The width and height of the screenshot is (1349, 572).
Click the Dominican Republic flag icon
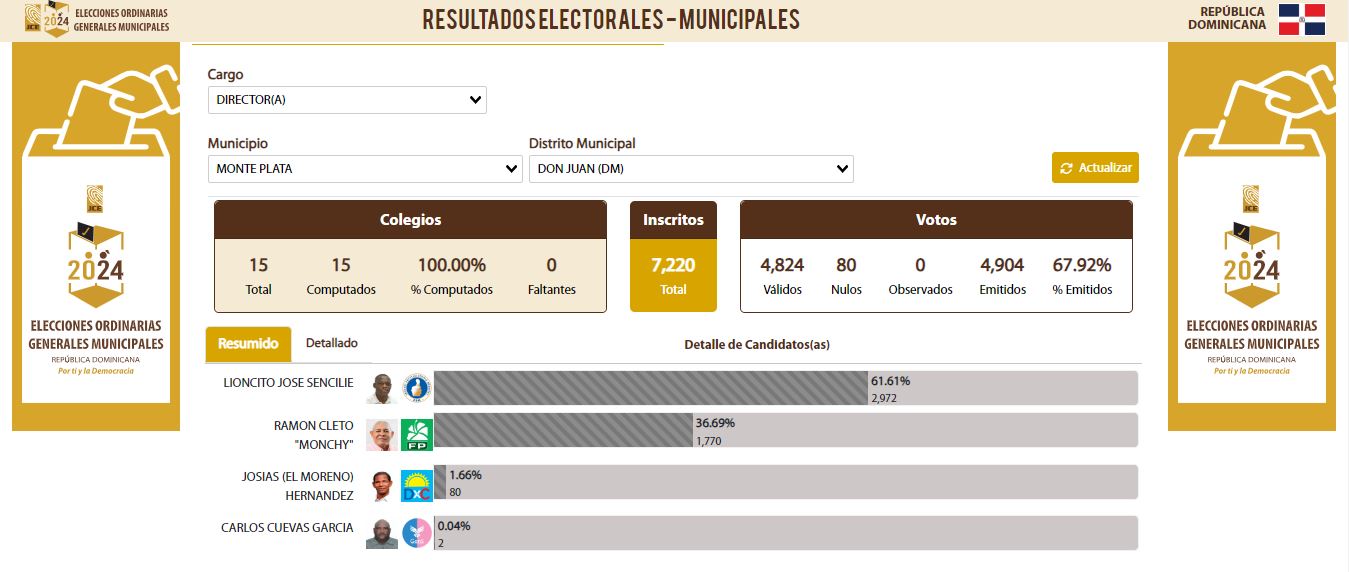coord(1301,19)
